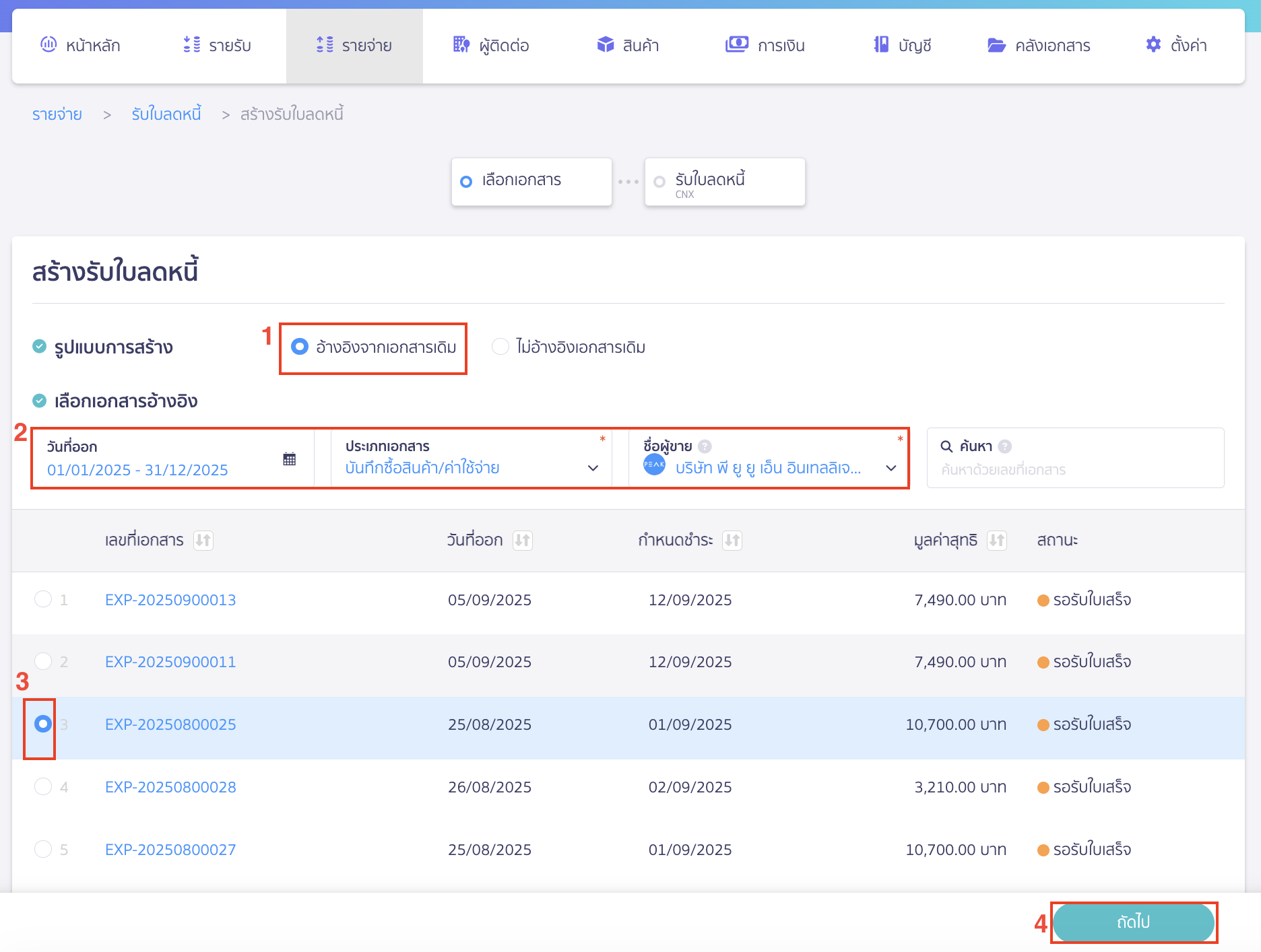Viewport: 1261px width, 952px height.
Task: Go to รับใบลดหนี้ breadcrumb link
Action: [166, 114]
